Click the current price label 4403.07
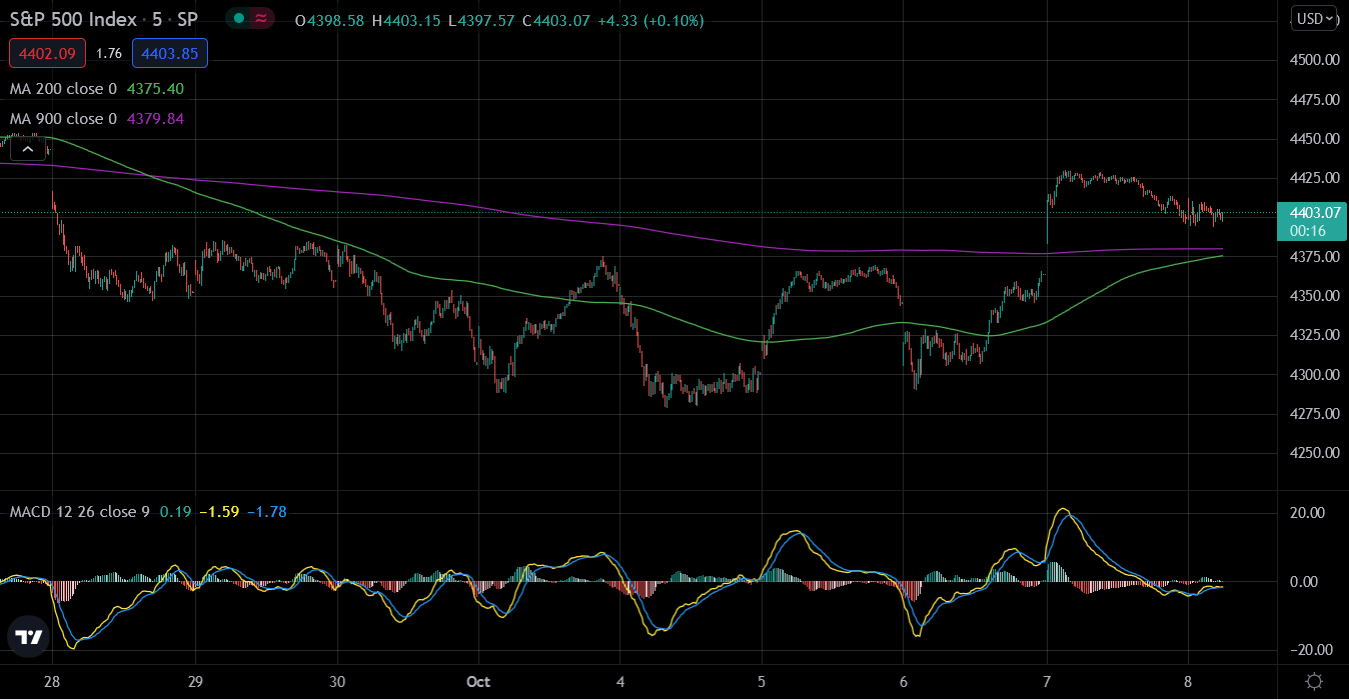Viewport: 1349px width, 700px height. pos(1315,212)
